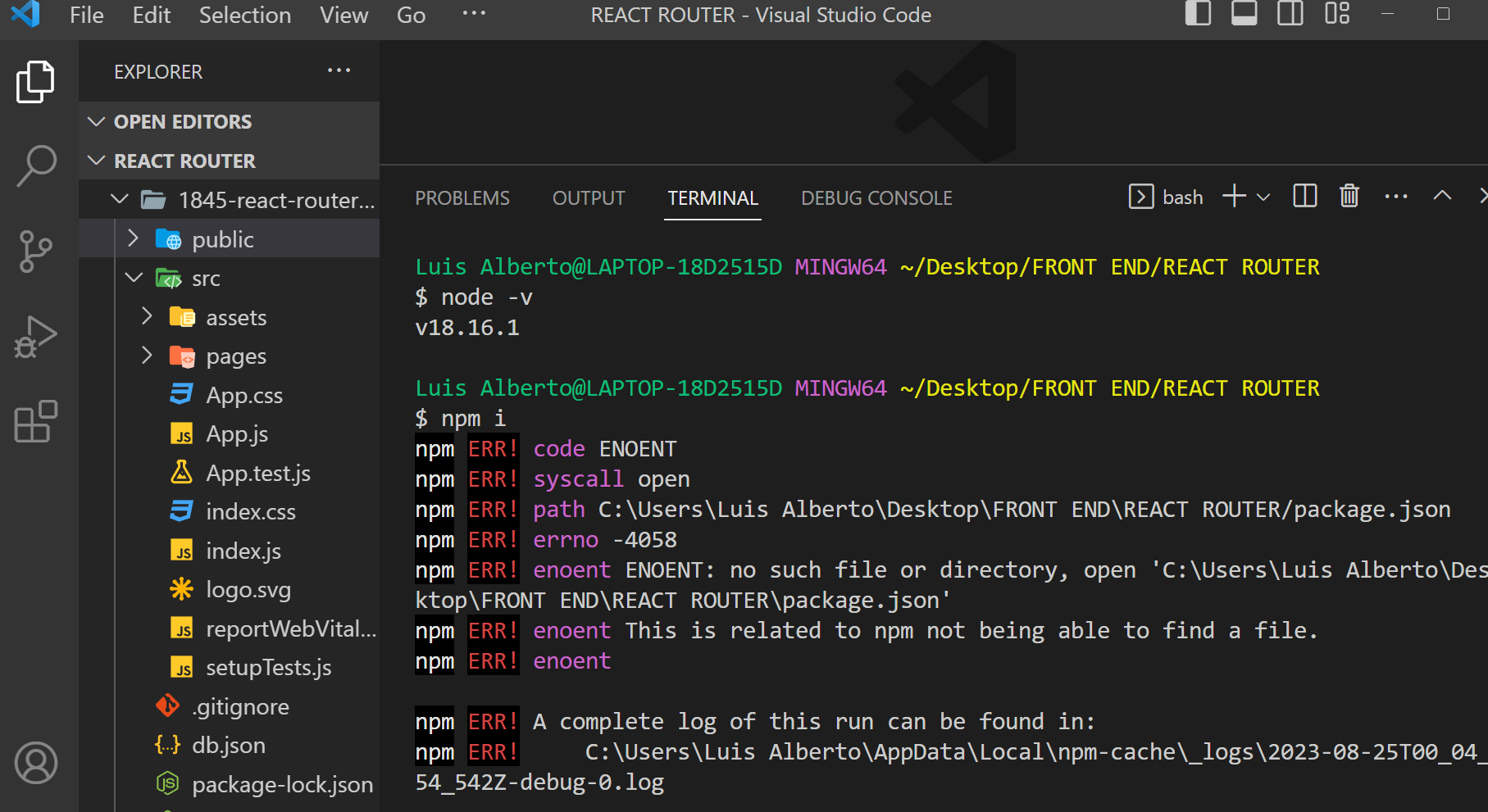
Task: Click the v18.16.1 version output
Action: (467, 328)
